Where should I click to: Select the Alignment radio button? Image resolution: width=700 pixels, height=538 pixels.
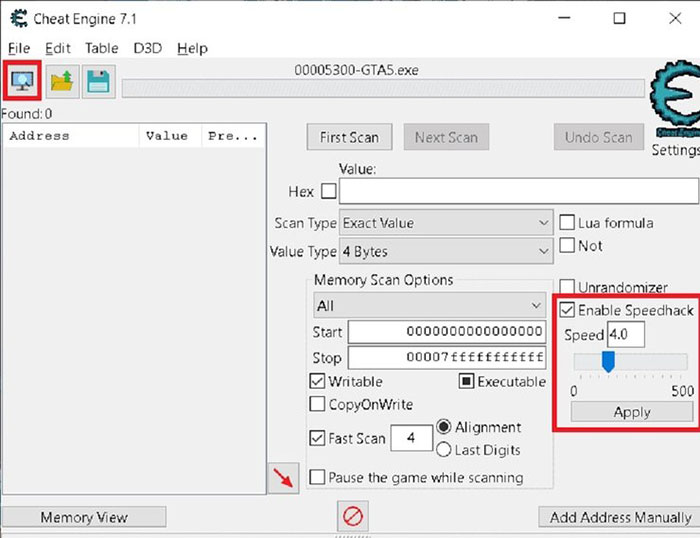443,427
